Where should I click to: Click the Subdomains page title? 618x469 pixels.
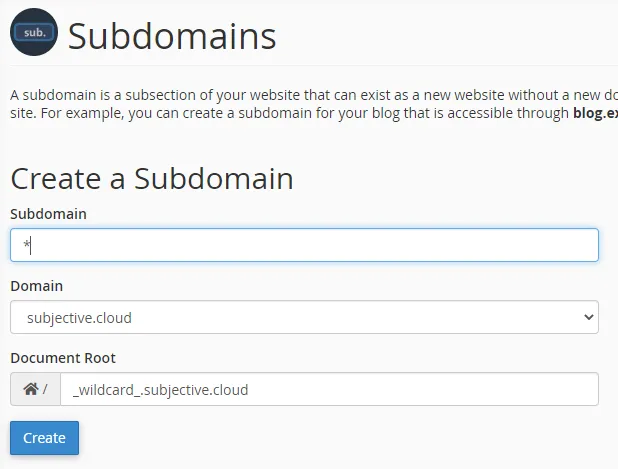pyautogui.click(x=171, y=37)
